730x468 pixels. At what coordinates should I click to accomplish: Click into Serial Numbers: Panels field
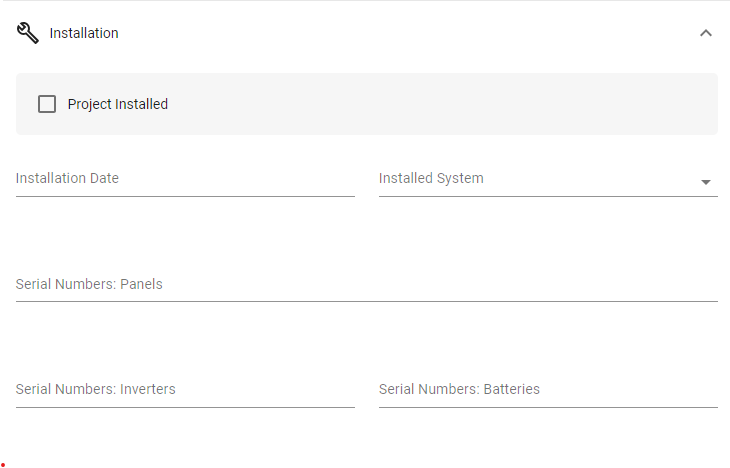367,284
